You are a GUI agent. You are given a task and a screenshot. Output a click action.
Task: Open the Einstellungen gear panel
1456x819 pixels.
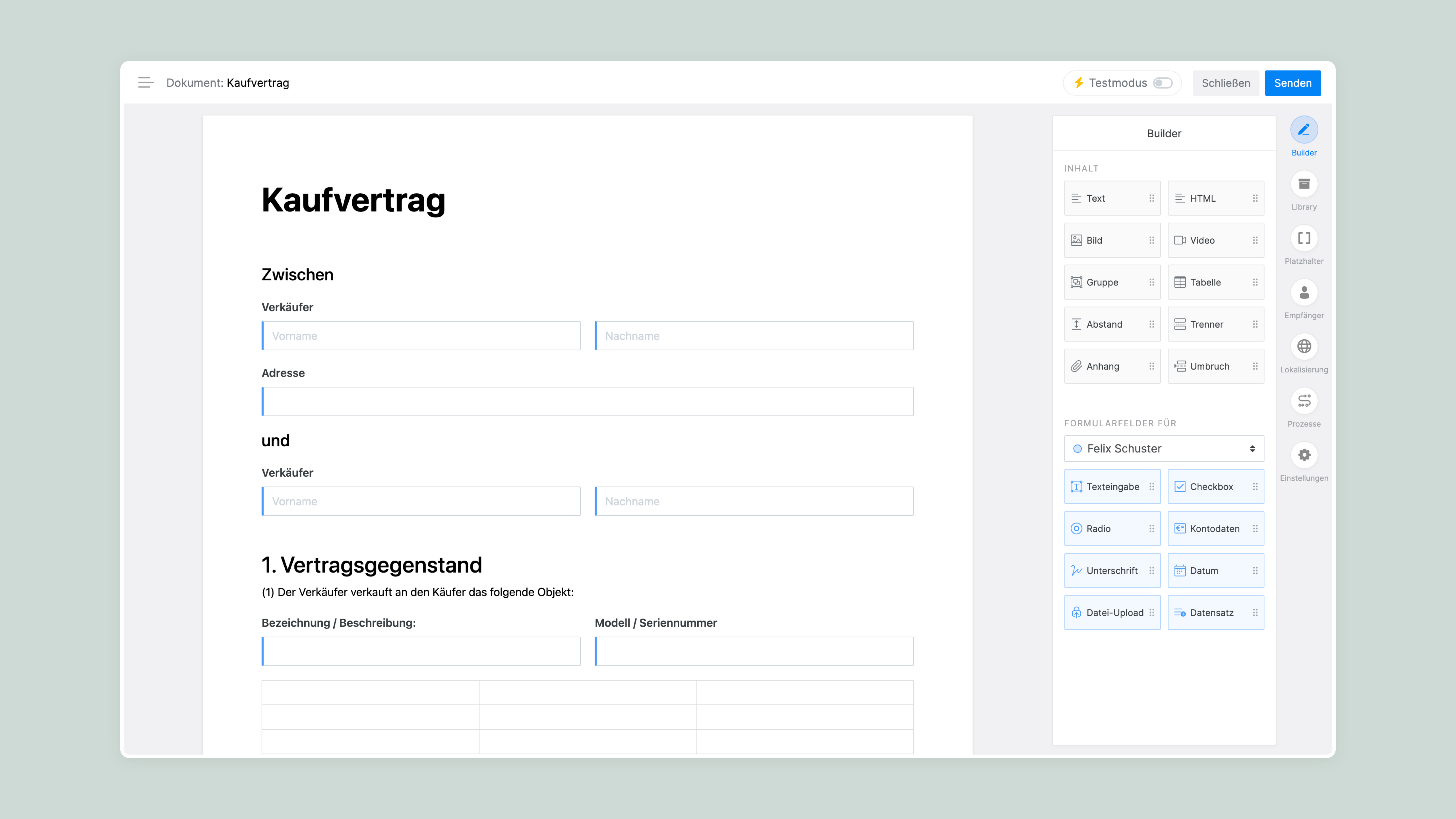coord(1304,456)
